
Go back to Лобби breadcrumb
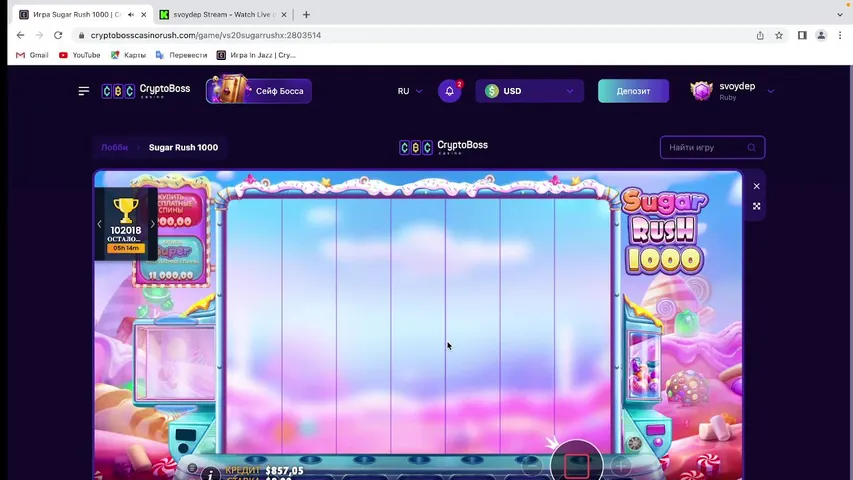114,147
